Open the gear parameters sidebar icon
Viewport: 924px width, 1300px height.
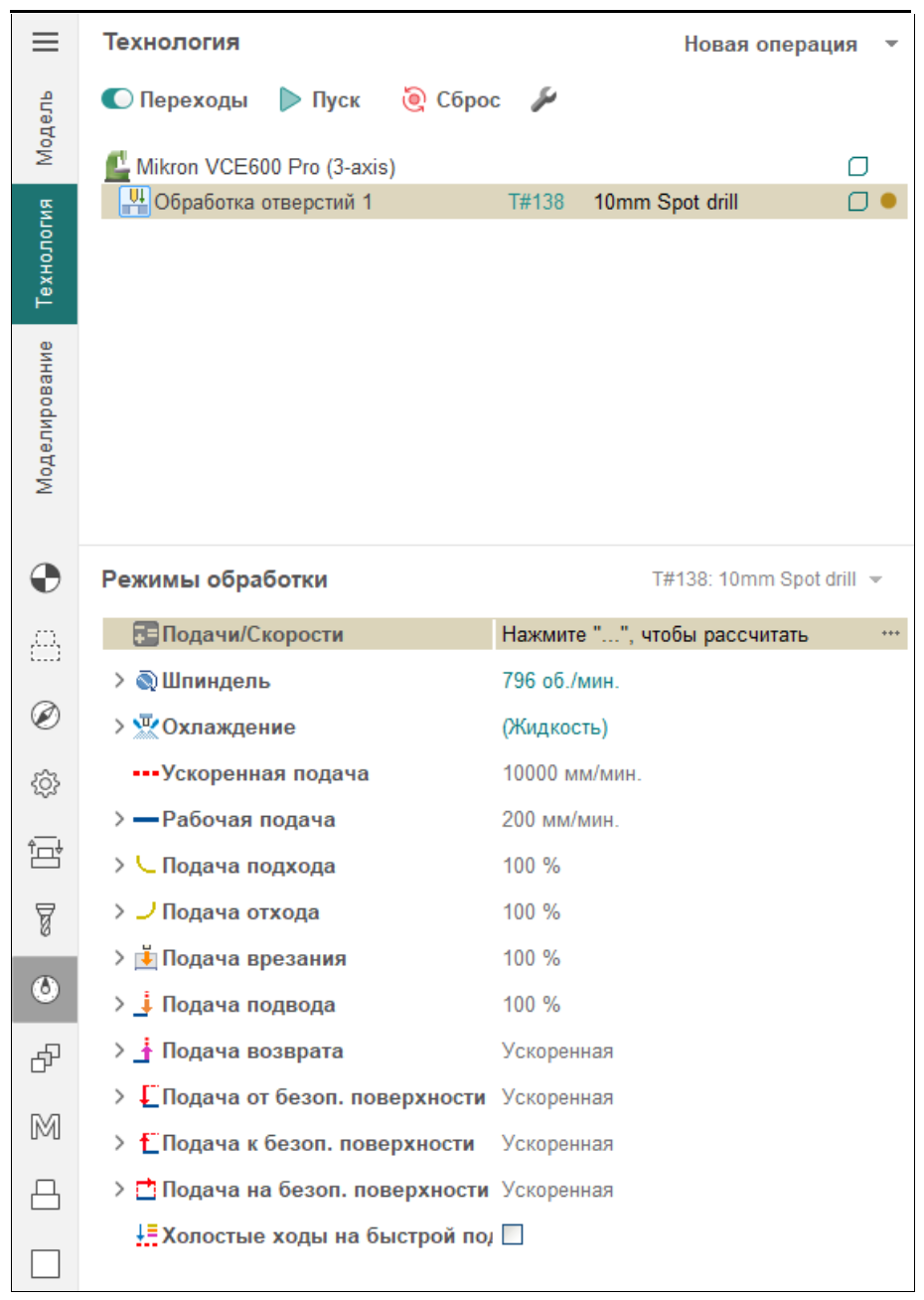[x=45, y=784]
